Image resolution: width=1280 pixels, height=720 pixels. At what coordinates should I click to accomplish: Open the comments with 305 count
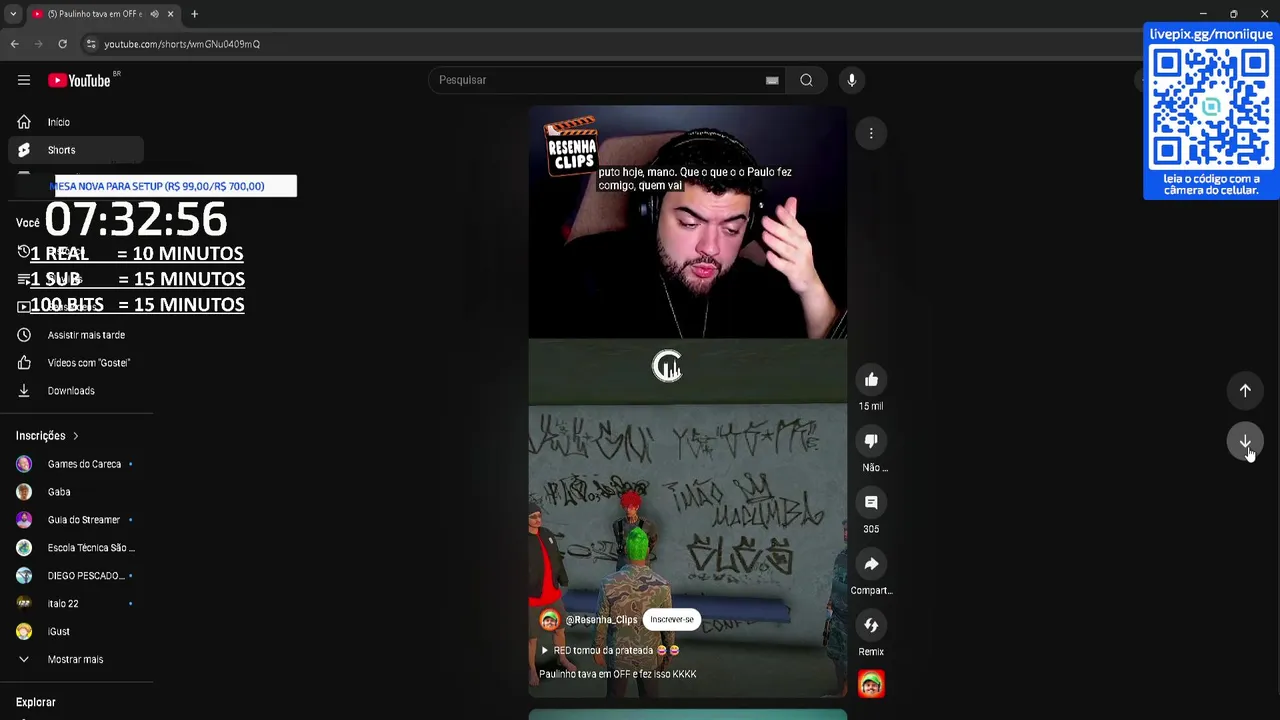[871, 503]
